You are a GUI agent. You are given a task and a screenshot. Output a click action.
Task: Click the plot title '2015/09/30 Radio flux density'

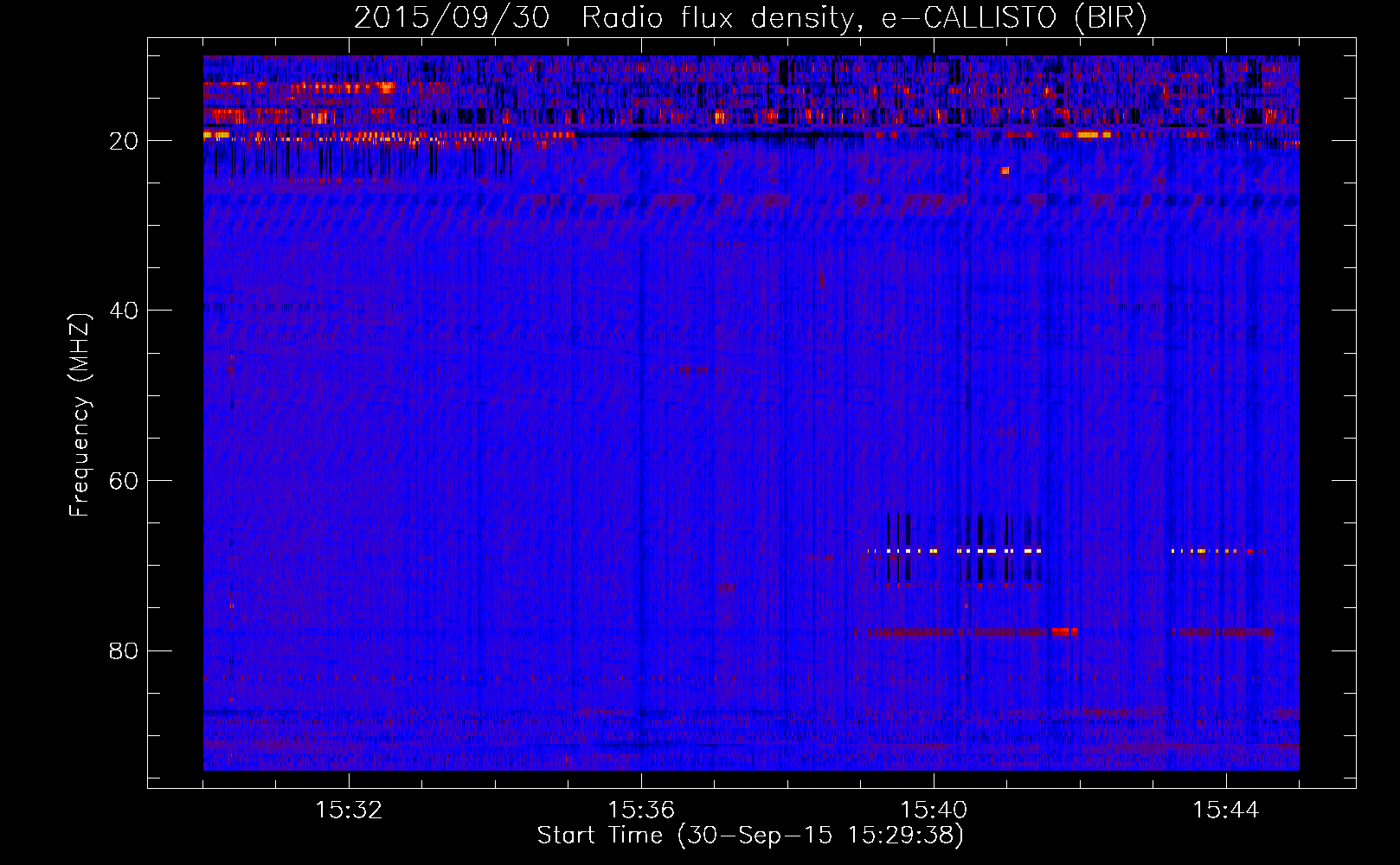(750, 18)
